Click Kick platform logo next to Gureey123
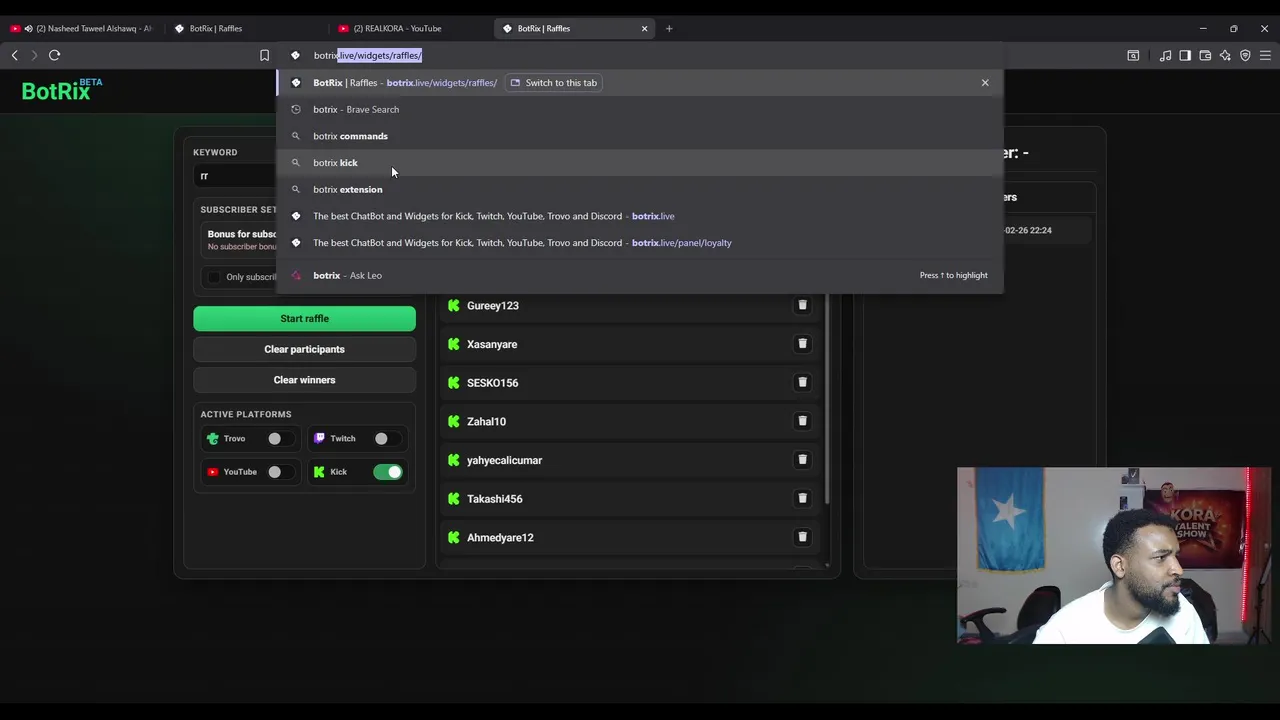 click(454, 305)
